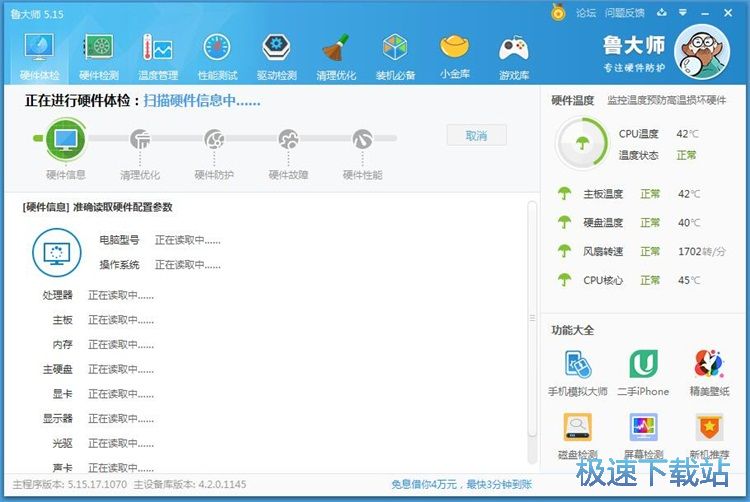Click the 主程序版本 5.15.17.1070 text
Screen dimensions: 750x502
tap(70, 484)
